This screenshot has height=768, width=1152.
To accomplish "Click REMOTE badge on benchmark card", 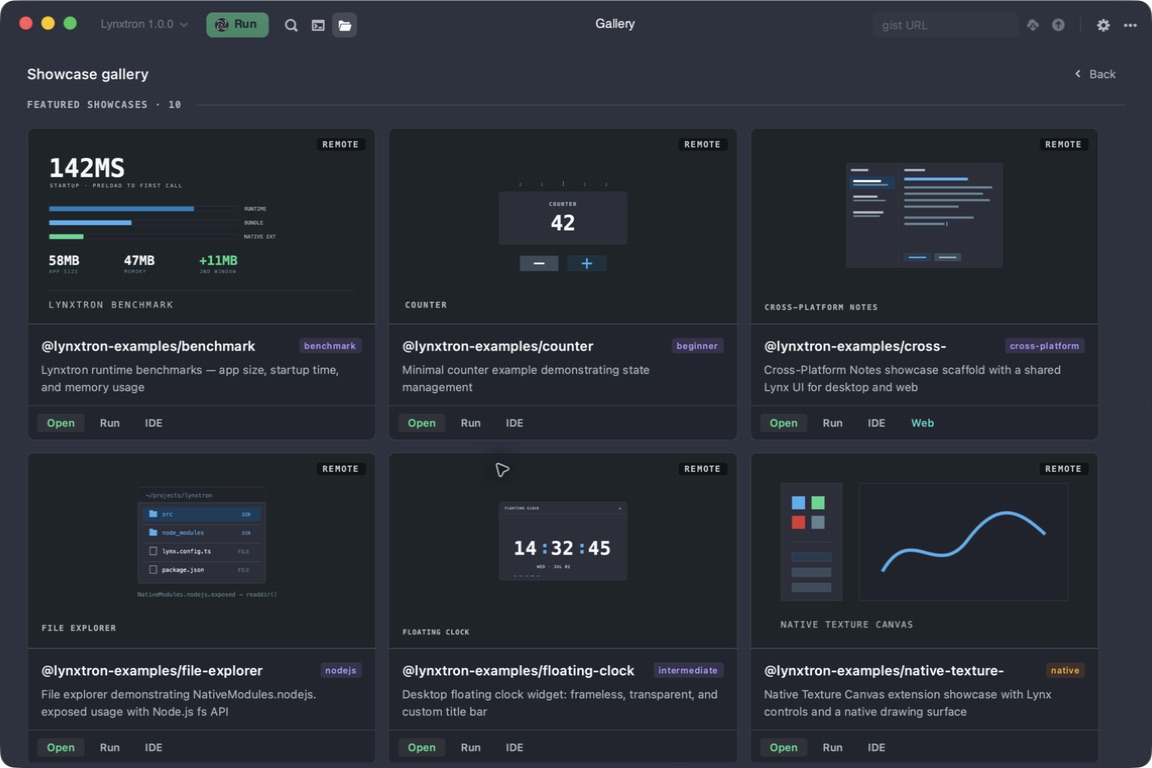I will point(340,145).
